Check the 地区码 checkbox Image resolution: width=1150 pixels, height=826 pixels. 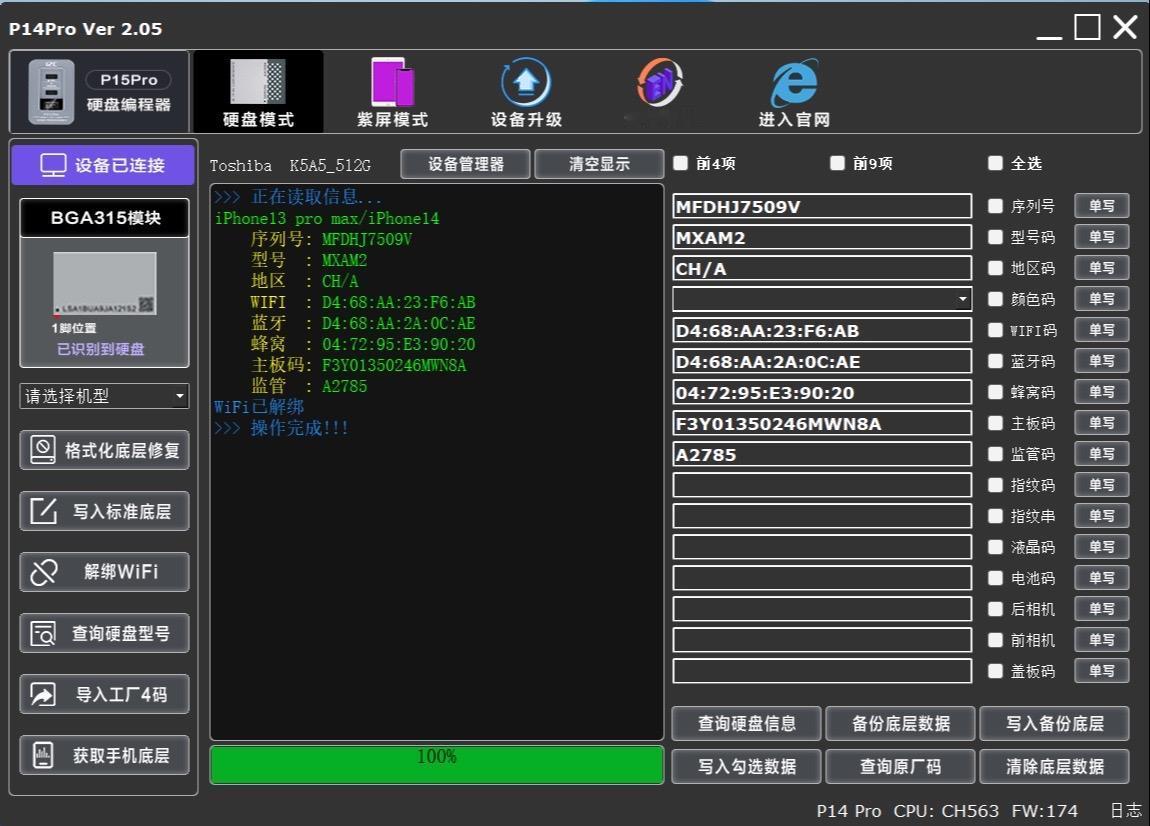(x=995, y=268)
